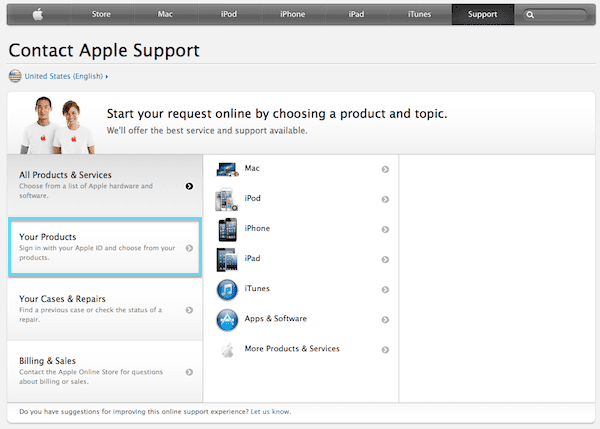Expand the Mac row arrow
600x429 pixels.
click(x=385, y=169)
